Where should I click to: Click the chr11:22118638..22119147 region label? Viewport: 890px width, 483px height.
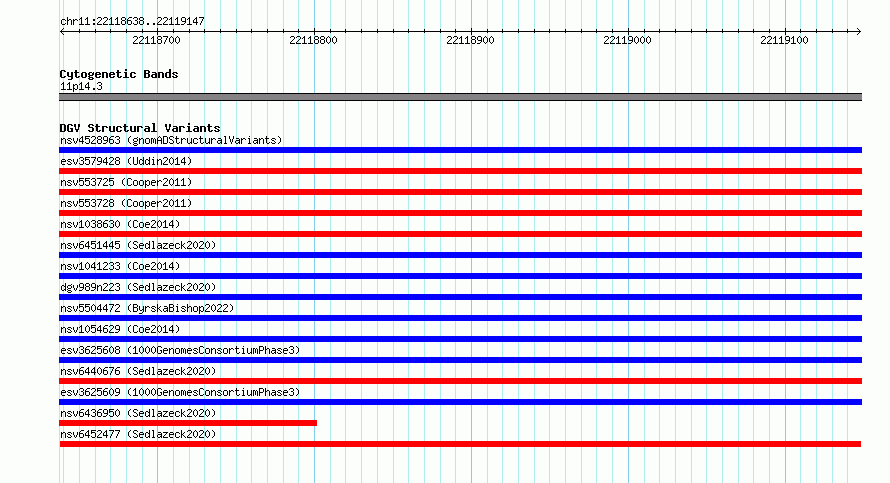tap(132, 21)
